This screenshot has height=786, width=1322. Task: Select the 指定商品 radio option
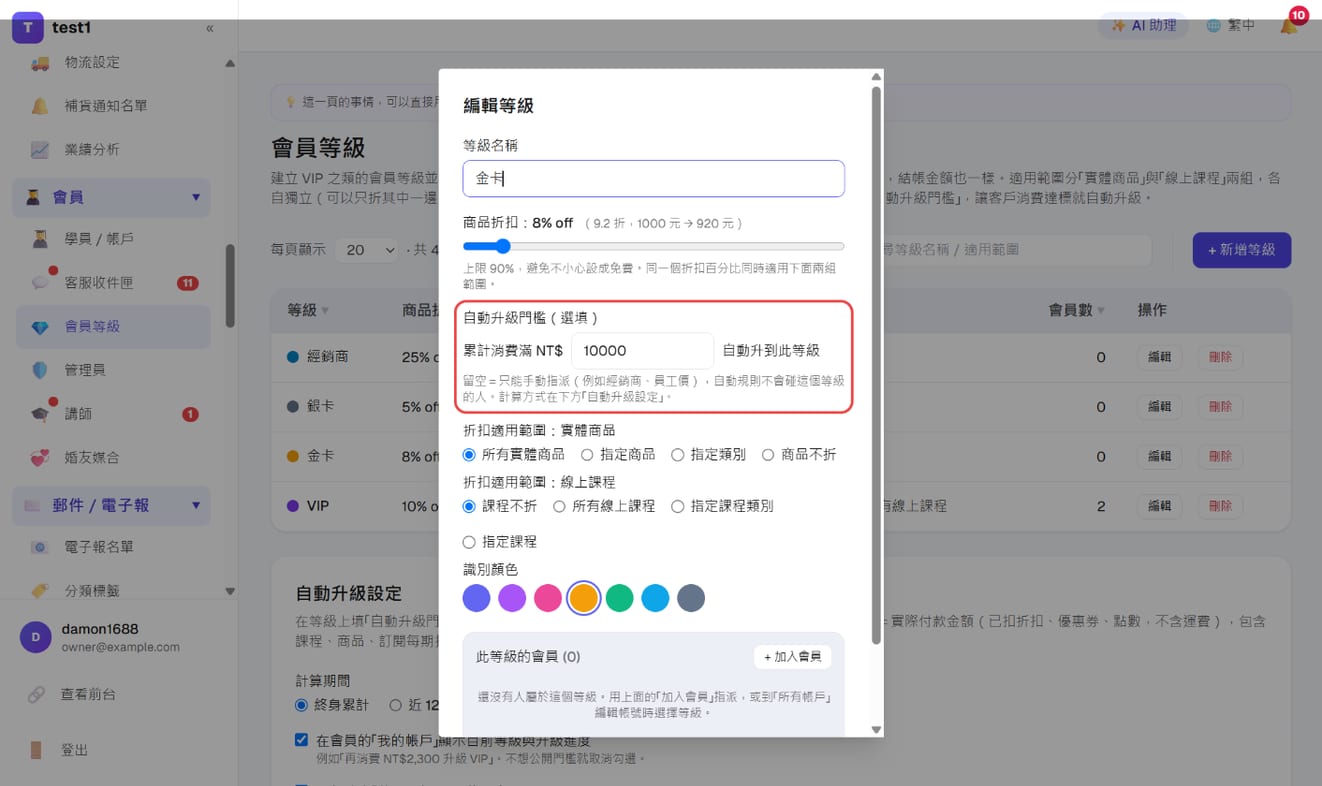point(587,454)
